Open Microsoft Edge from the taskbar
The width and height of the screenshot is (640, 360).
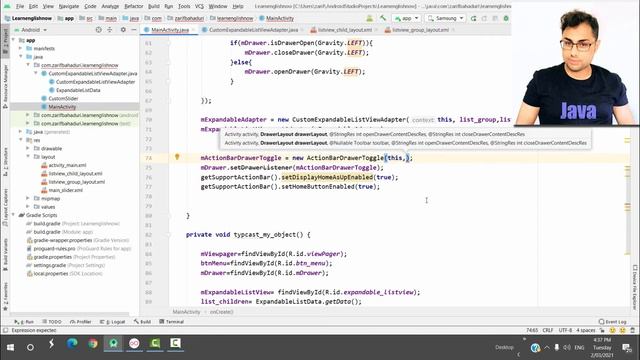pos(72,344)
